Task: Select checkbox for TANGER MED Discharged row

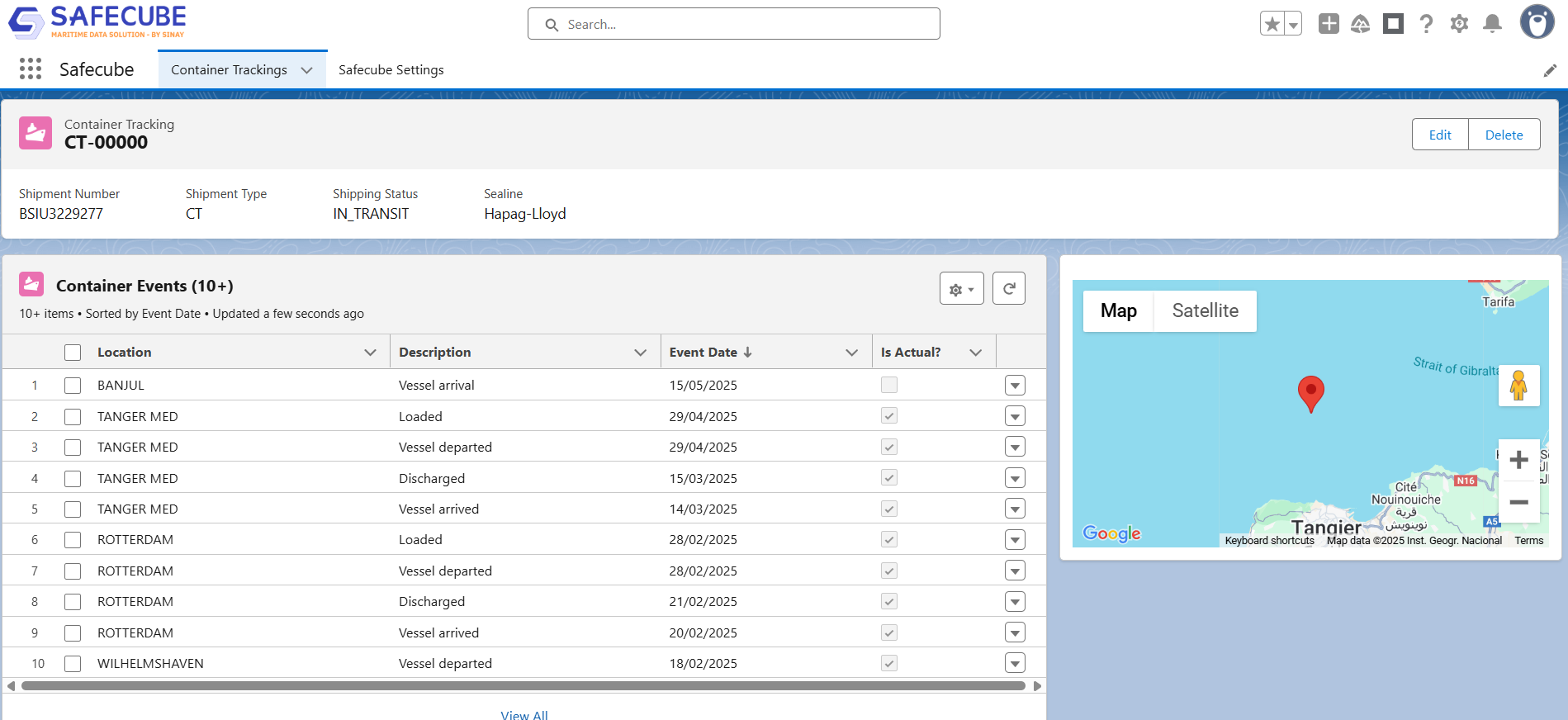Action: pos(73,479)
